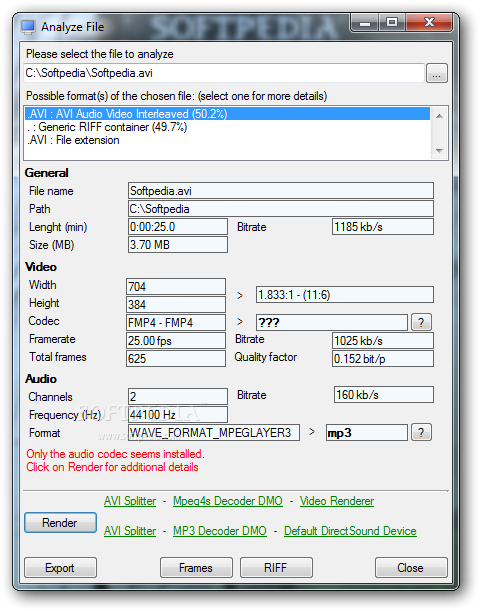Open the Frames view button
480x611 pixels.
pyautogui.click(x=196, y=568)
